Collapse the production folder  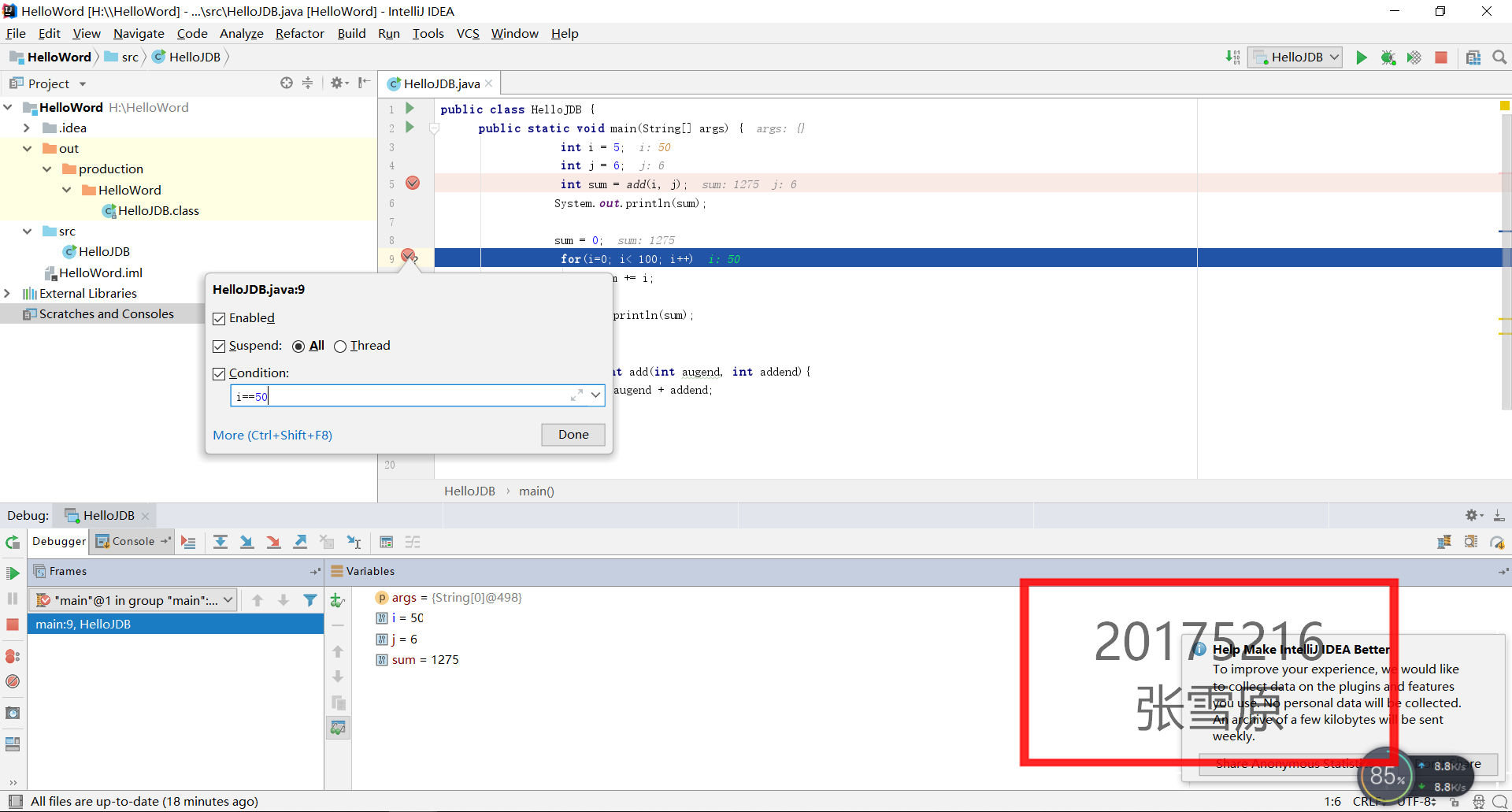coord(47,169)
